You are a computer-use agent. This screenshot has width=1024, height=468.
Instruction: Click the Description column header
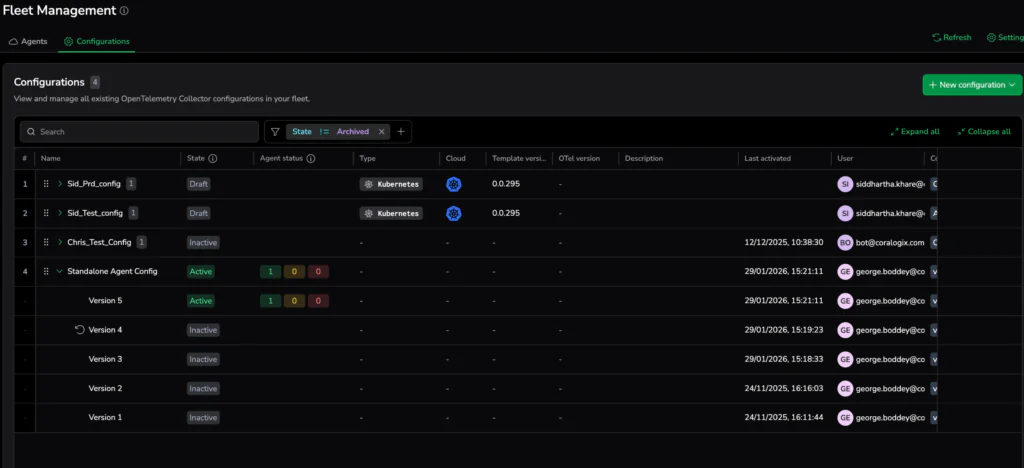[643, 158]
